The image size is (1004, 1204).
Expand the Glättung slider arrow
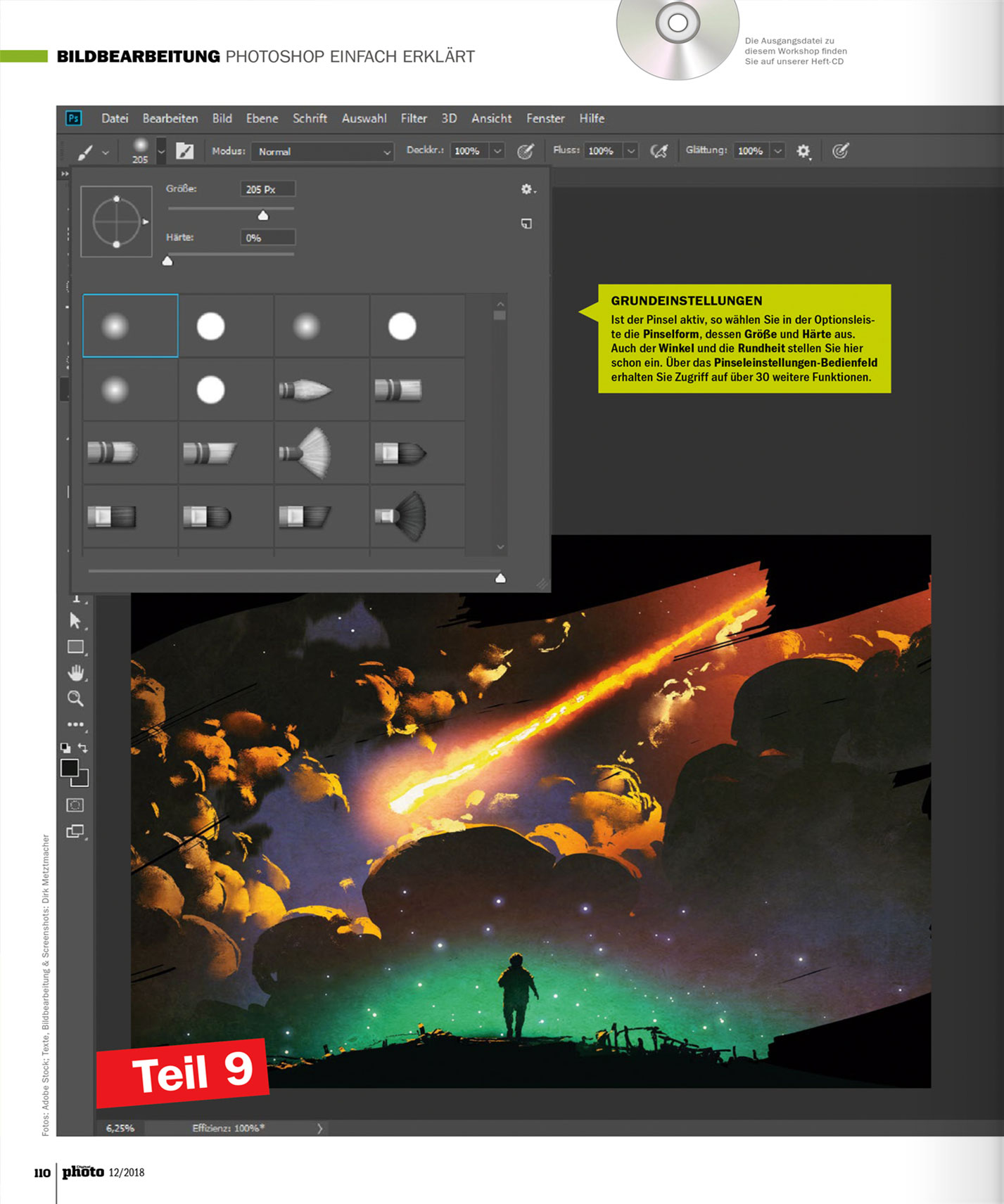coord(777,150)
